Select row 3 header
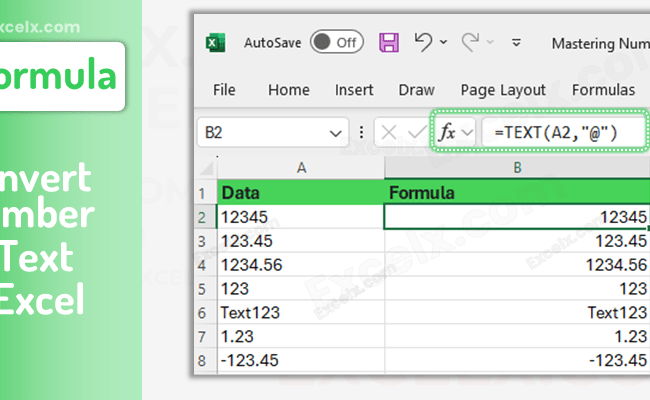Screen dimensions: 650x400 tap(206, 241)
